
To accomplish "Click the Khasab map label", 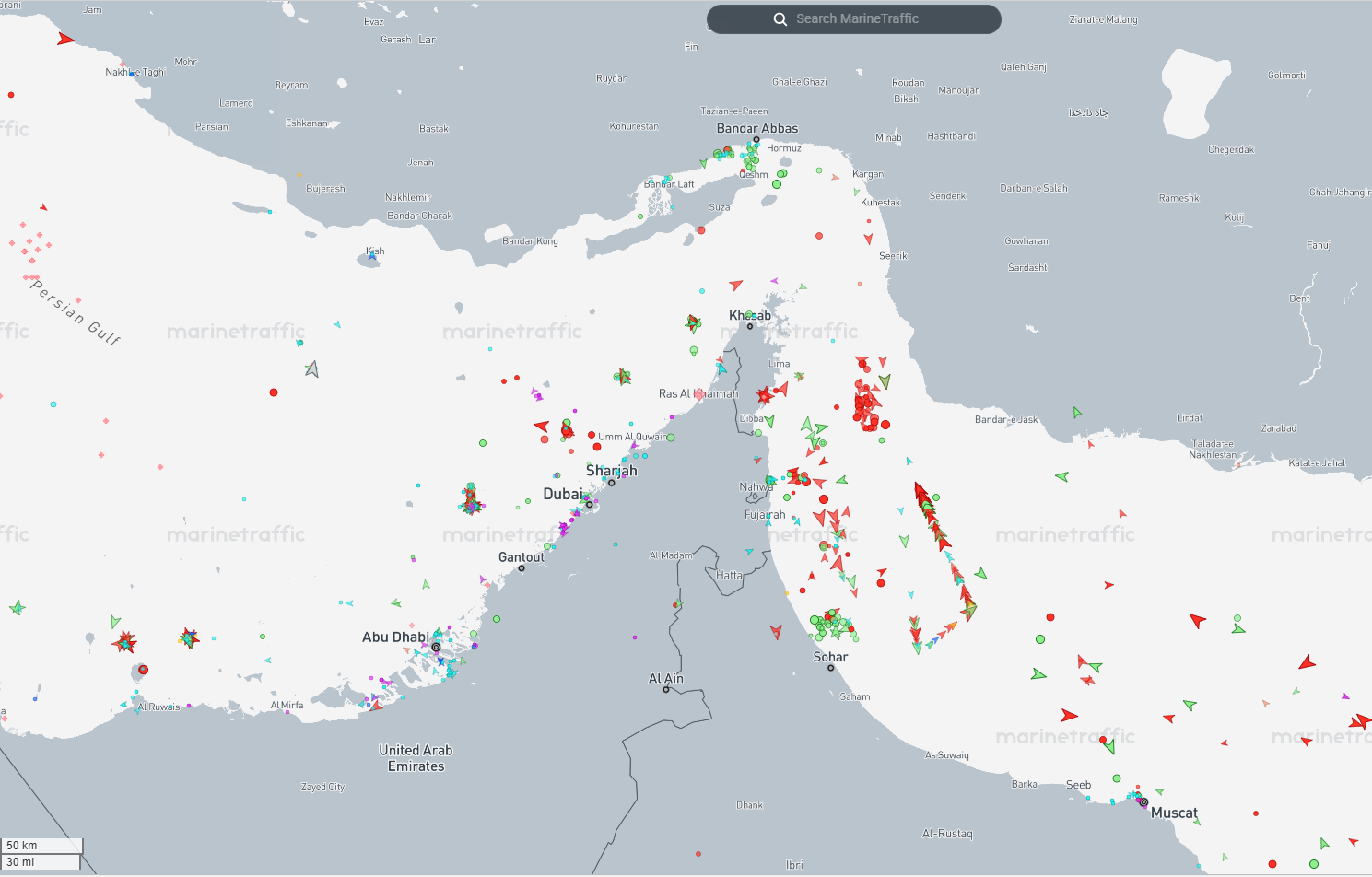I will click(x=750, y=315).
